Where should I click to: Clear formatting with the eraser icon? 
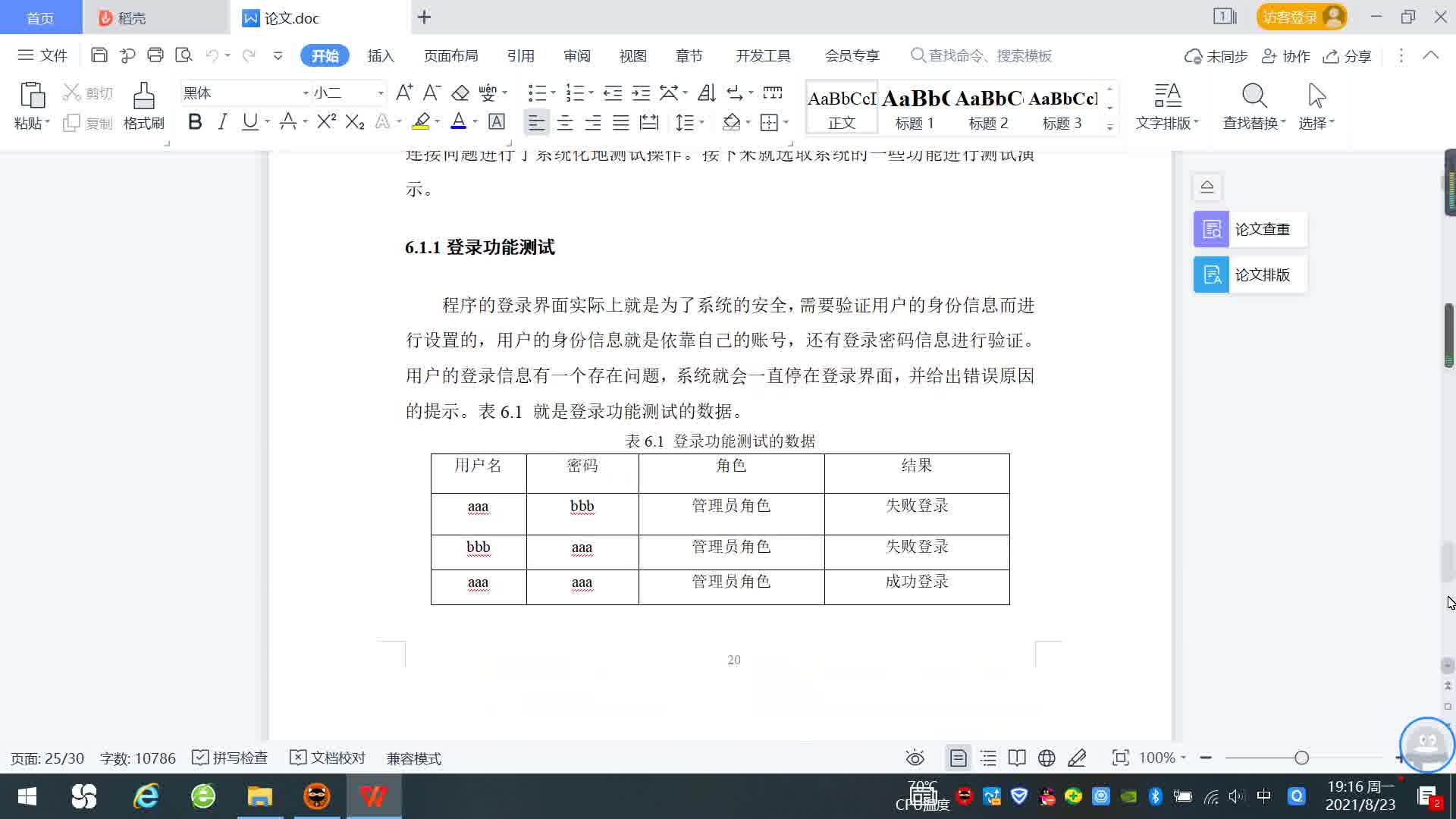[460, 93]
